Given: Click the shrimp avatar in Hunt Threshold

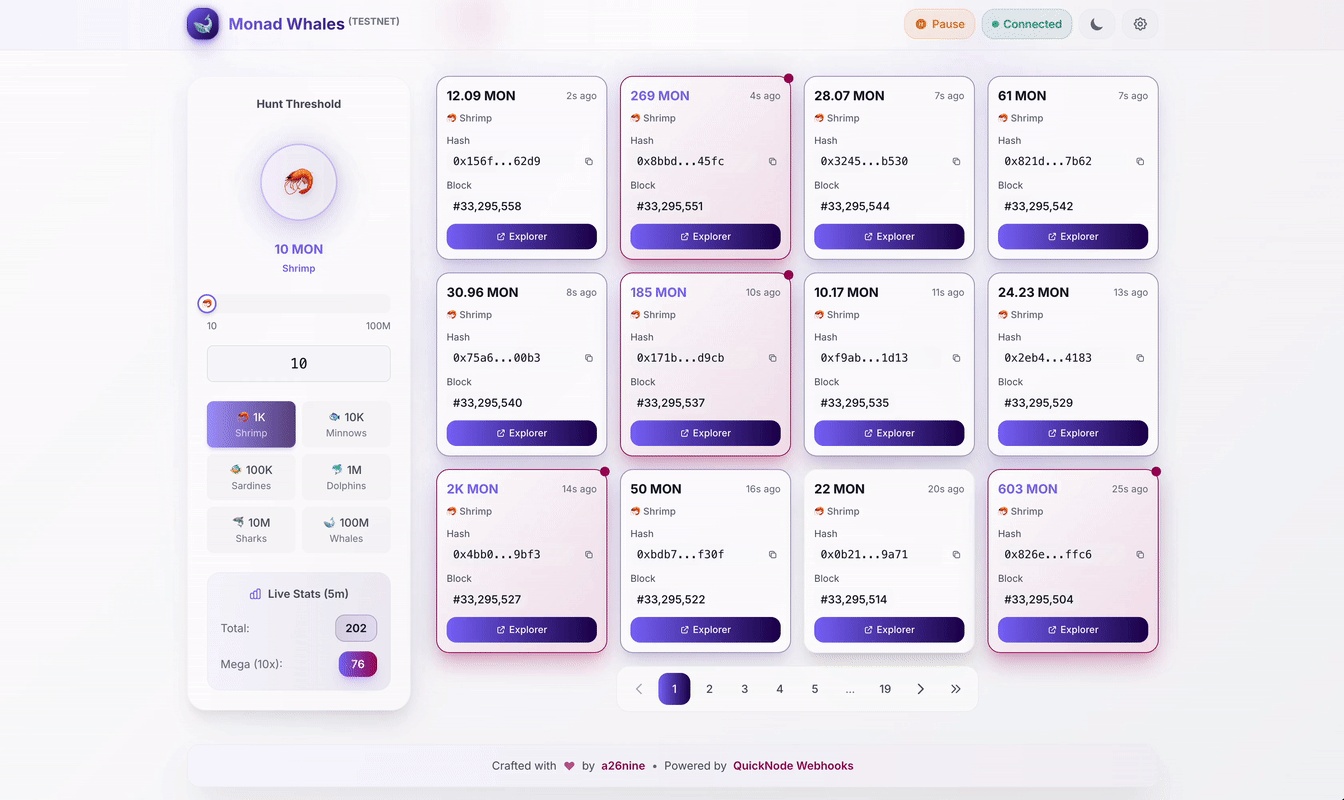Looking at the screenshot, I should 298,182.
